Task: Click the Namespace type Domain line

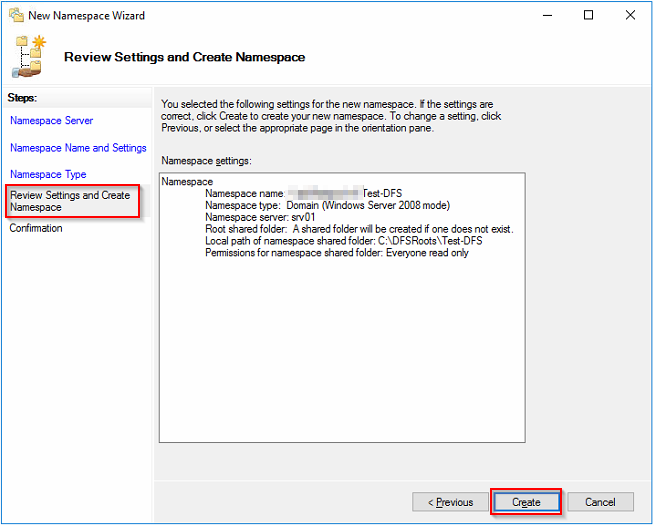Action: pos(327,205)
